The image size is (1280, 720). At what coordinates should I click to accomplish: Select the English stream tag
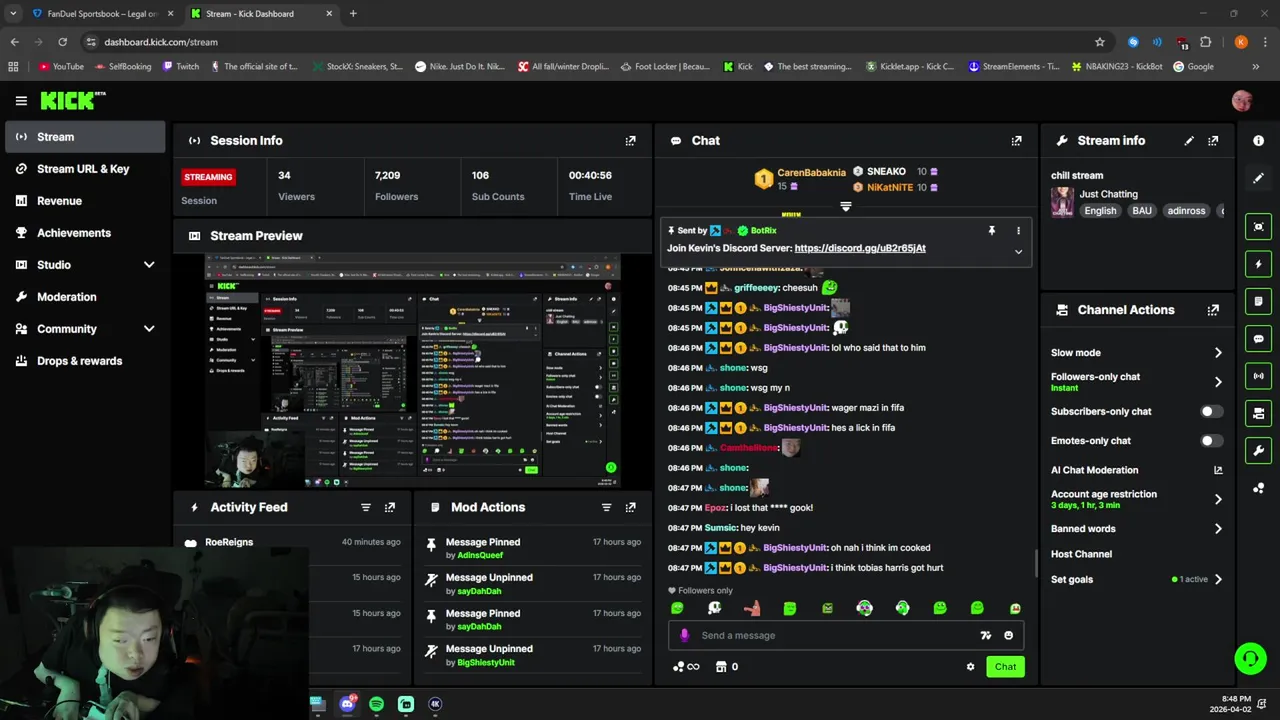tap(1100, 211)
